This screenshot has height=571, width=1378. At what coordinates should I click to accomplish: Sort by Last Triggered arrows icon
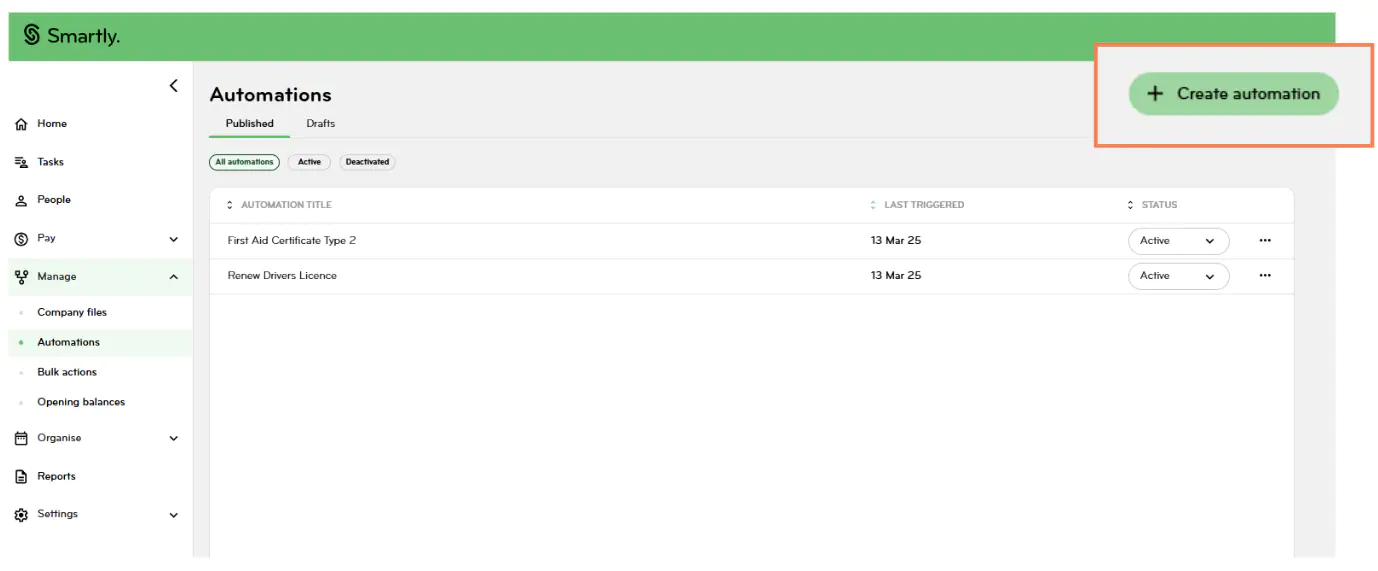point(873,205)
